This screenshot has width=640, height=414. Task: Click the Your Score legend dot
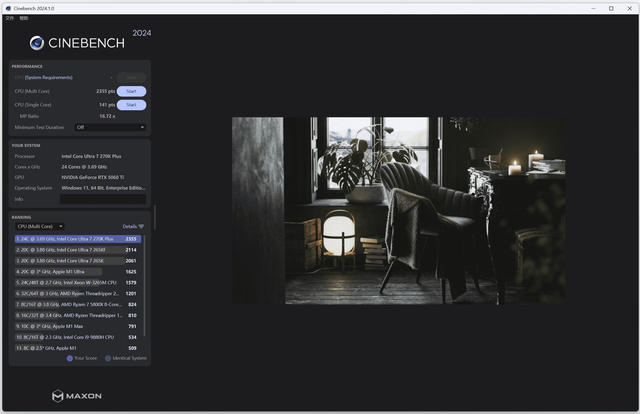pos(70,357)
